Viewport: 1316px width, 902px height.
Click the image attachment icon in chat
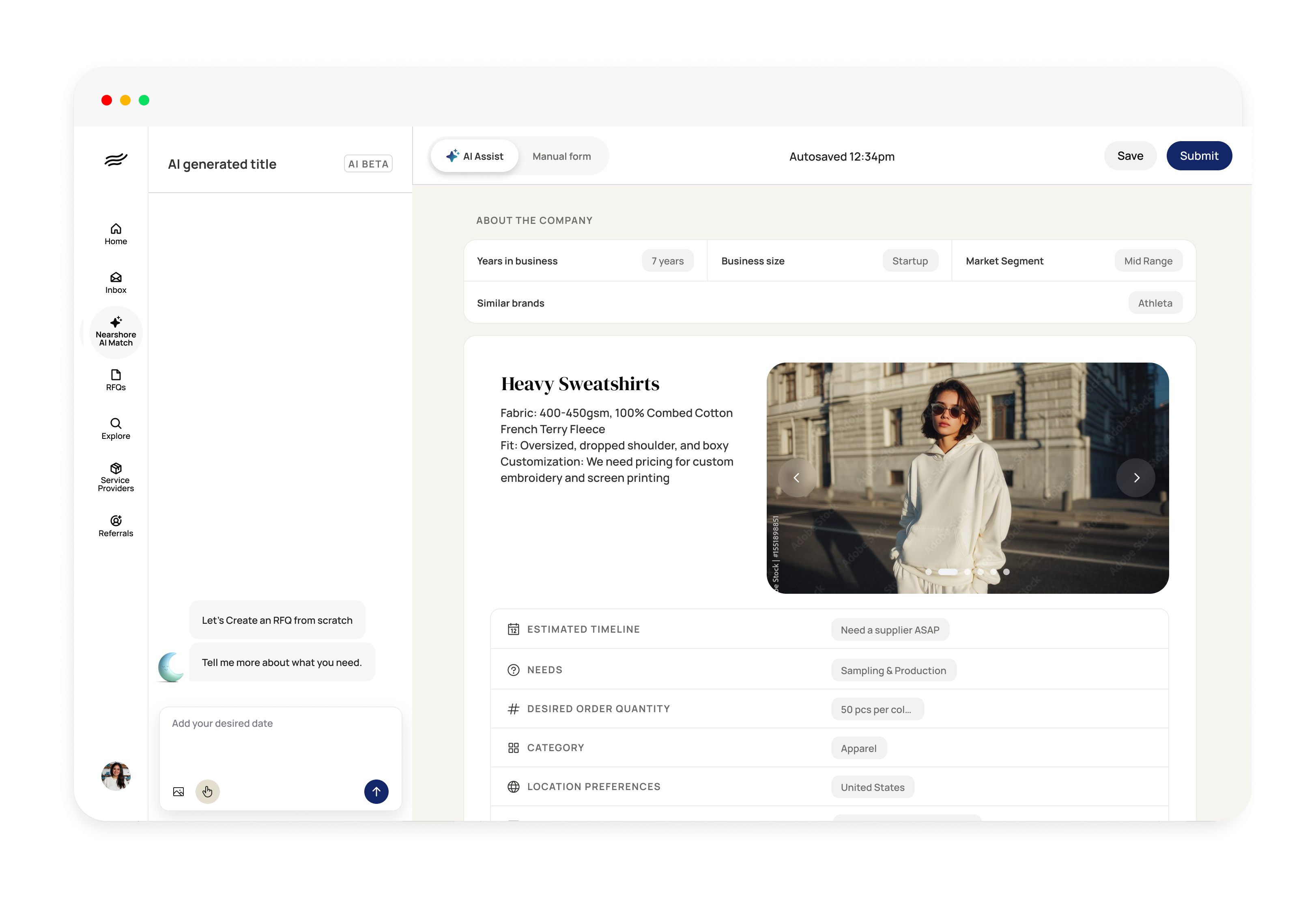point(178,792)
